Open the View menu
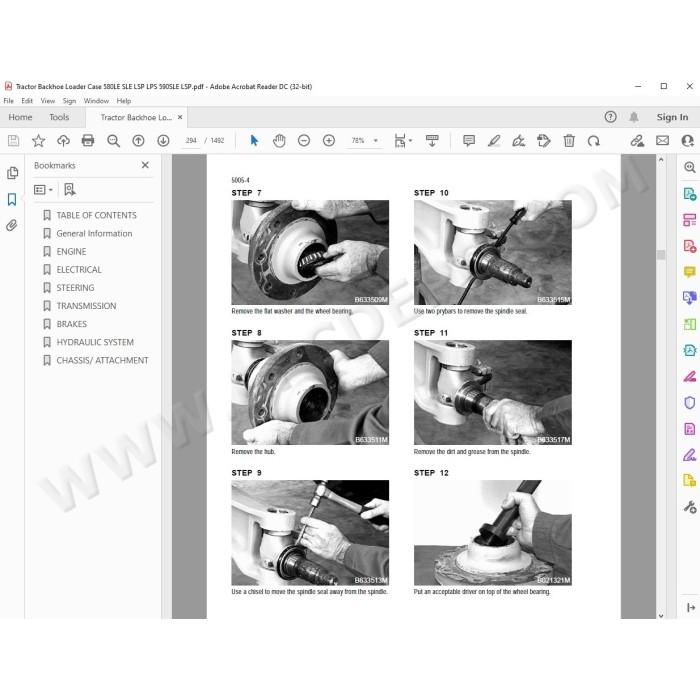 click(x=48, y=101)
